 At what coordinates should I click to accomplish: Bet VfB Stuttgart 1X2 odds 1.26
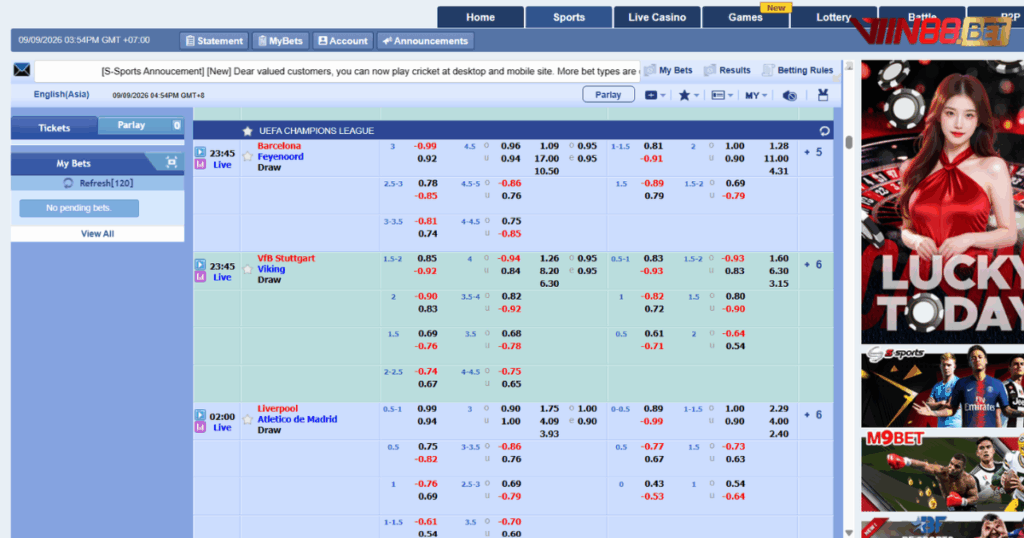549,259
